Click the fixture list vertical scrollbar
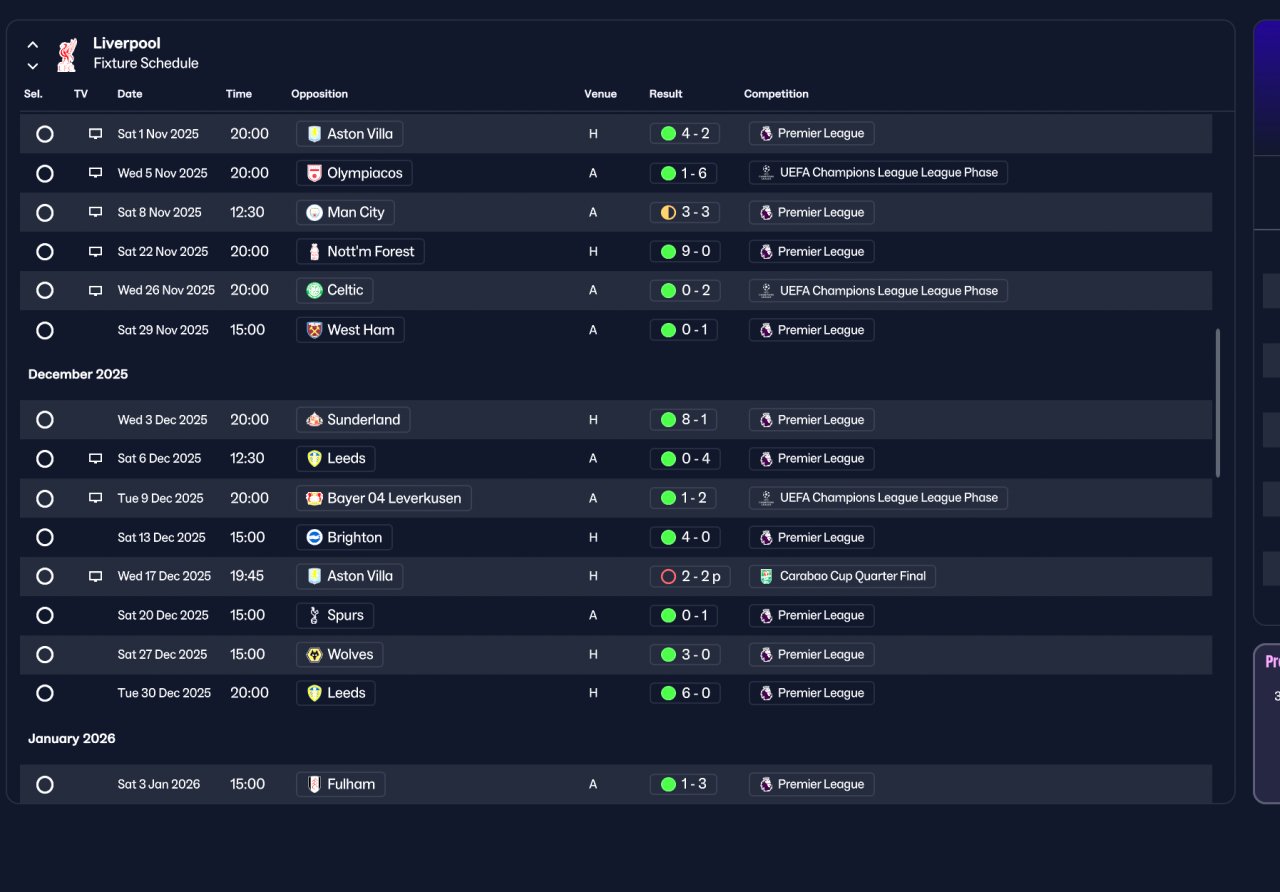 (1217, 403)
